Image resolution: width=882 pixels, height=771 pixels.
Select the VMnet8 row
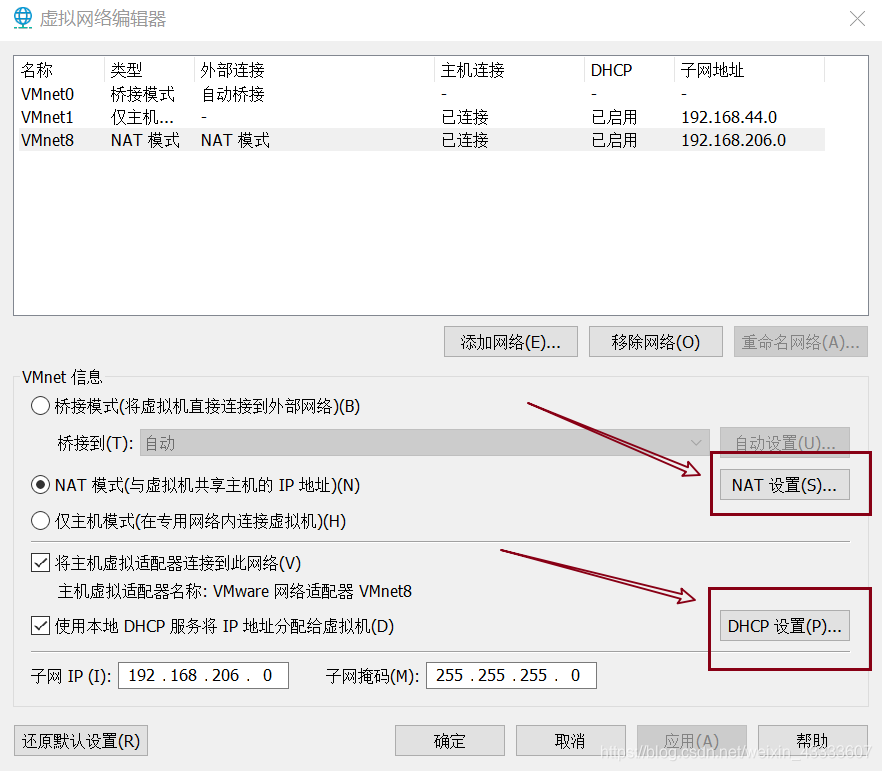click(422, 140)
